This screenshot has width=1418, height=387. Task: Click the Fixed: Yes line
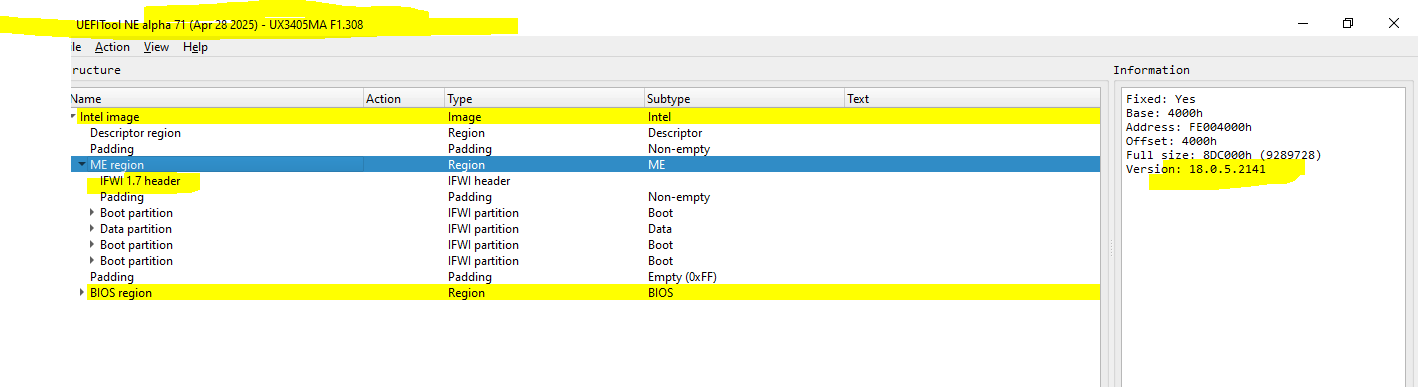click(x=1160, y=99)
